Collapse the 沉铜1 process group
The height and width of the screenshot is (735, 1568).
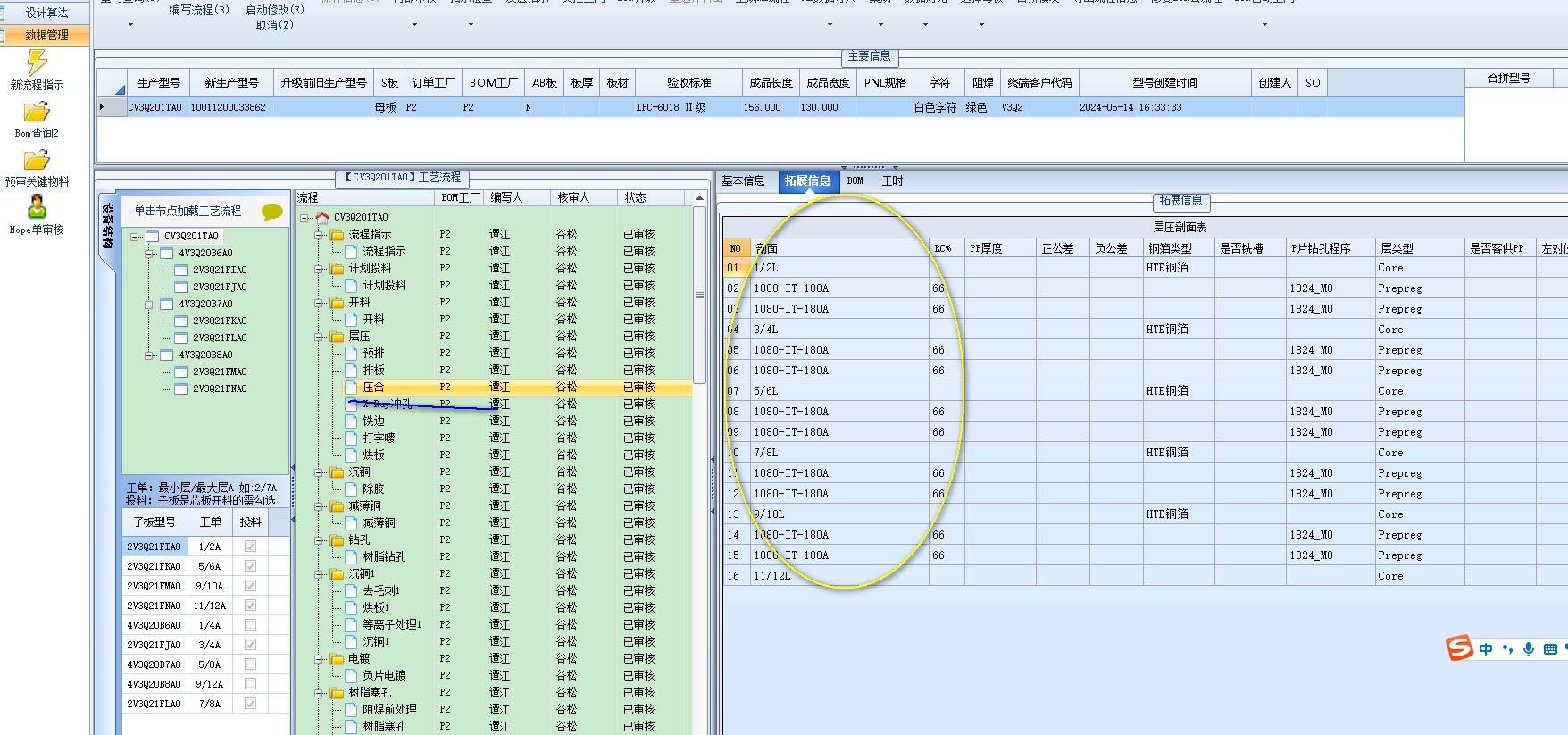coord(319,574)
